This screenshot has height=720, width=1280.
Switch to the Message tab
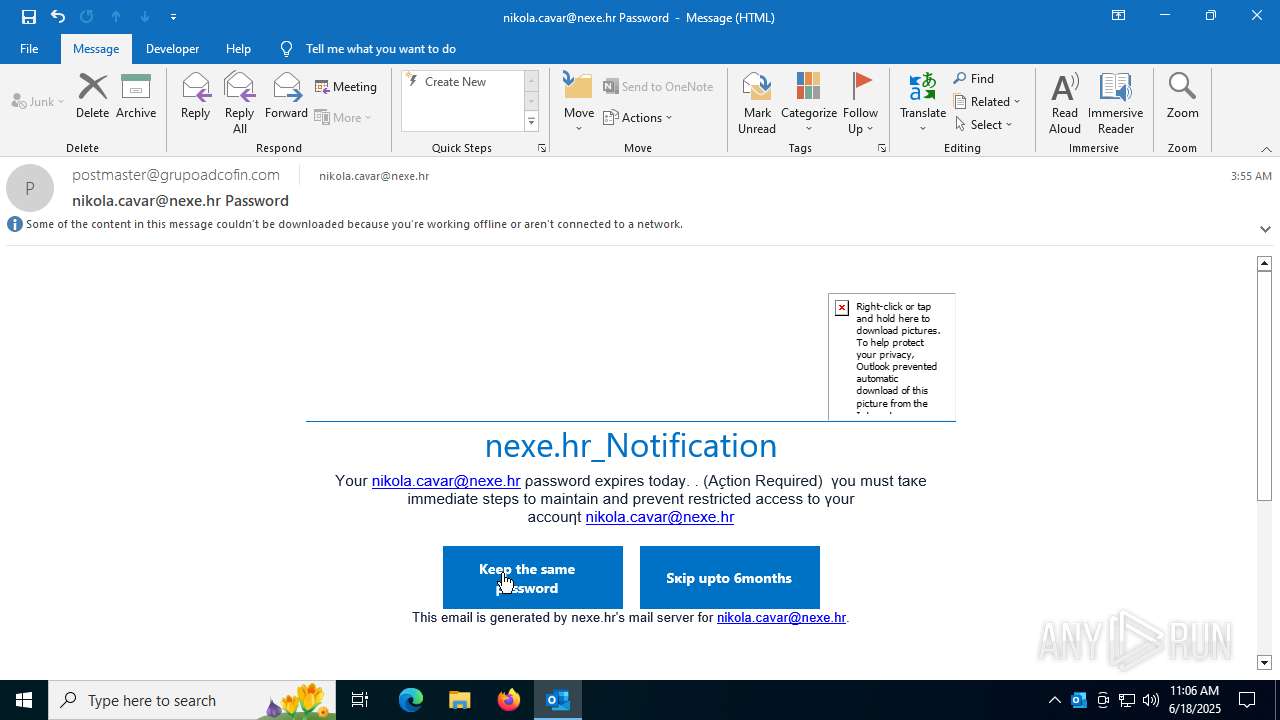point(96,49)
